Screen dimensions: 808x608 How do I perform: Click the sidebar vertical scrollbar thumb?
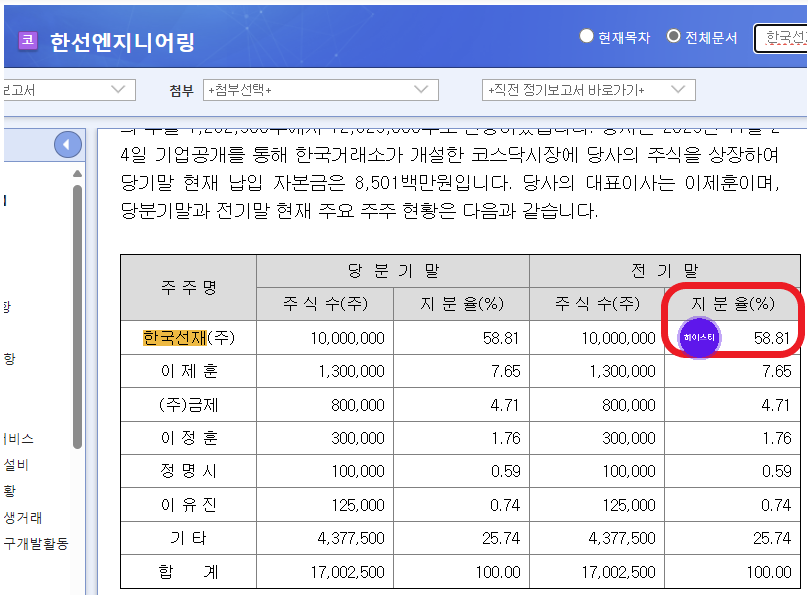[x=77, y=317]
